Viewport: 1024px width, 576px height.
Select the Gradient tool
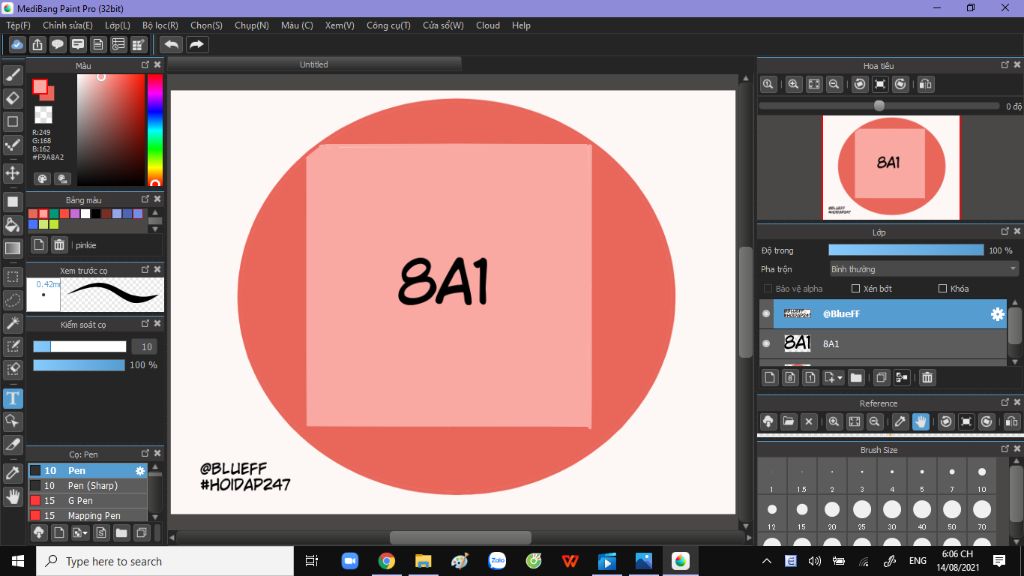click(x=12, y=248)
